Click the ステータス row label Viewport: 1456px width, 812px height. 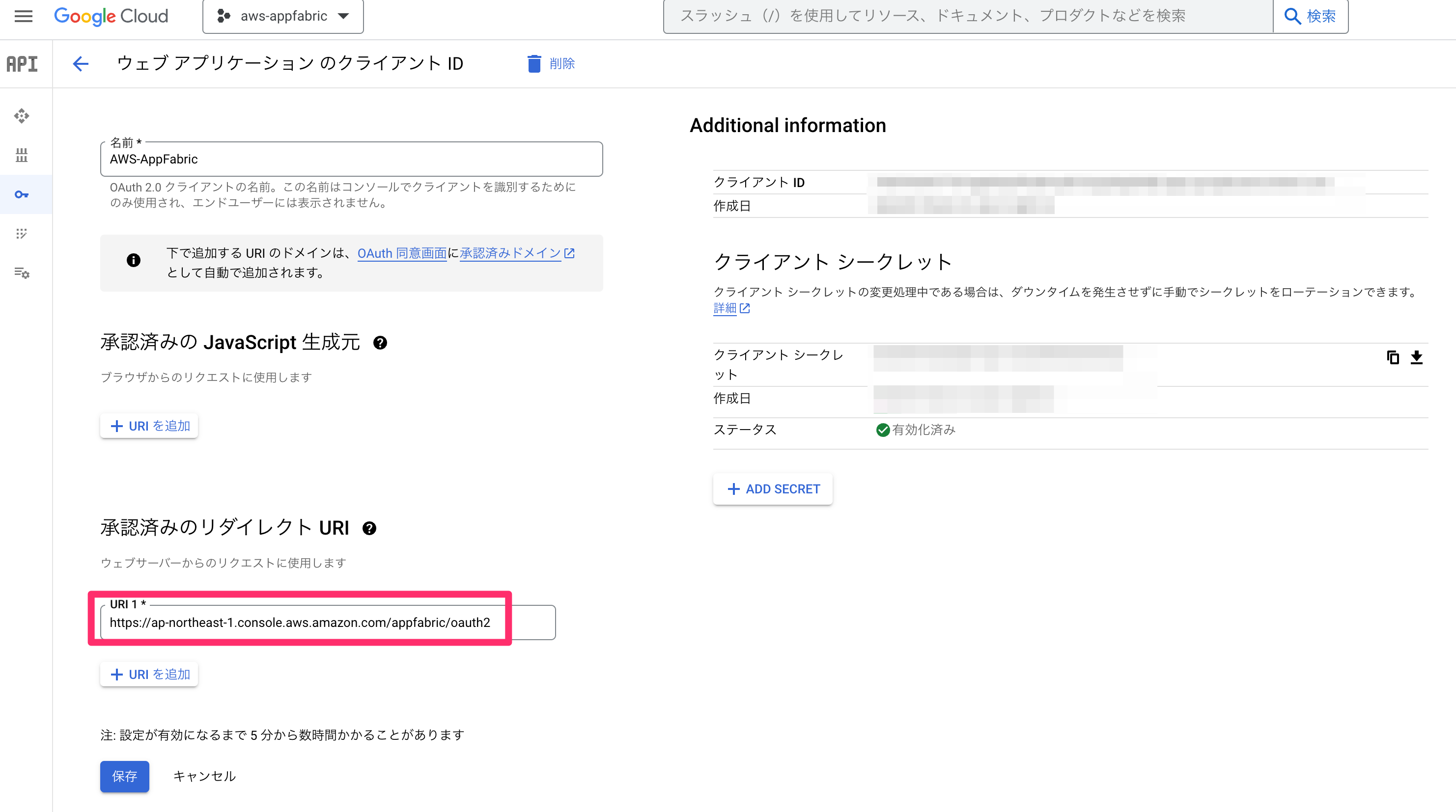tap(745, 430)
